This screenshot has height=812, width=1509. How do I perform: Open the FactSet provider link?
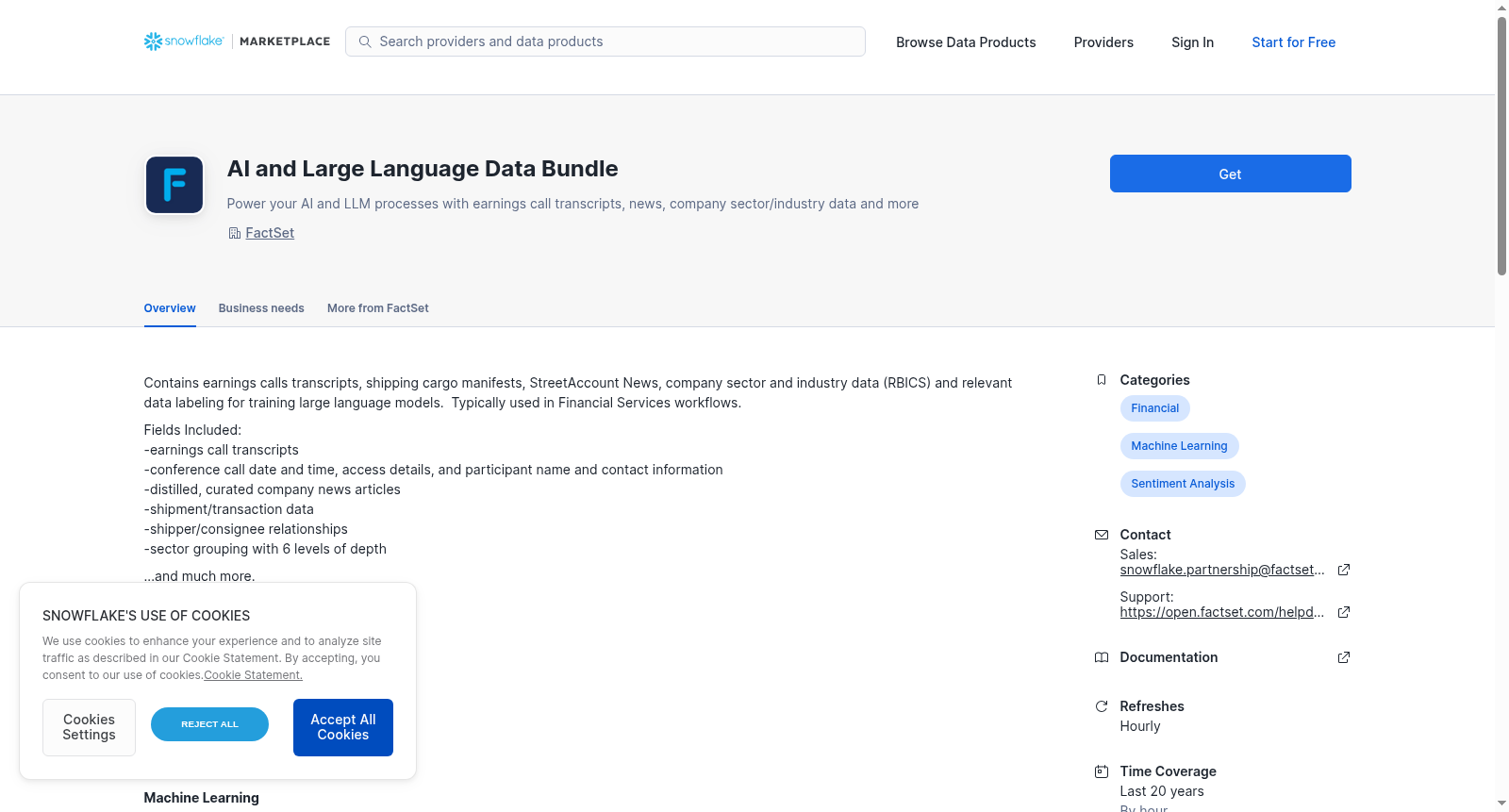coord(270,233)
